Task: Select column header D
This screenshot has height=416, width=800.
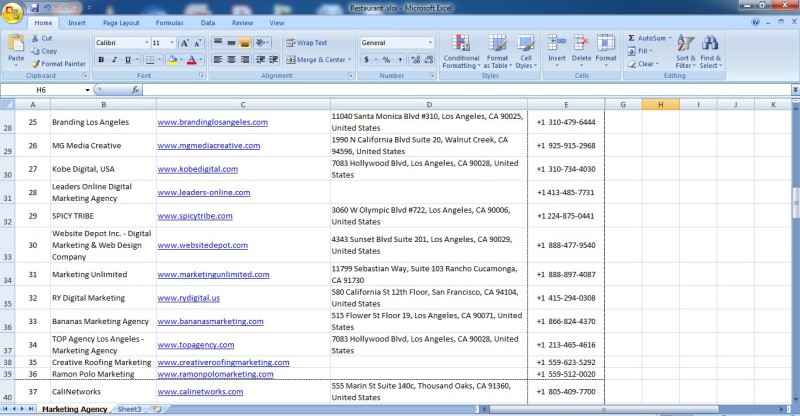Action: coord(429,104)
